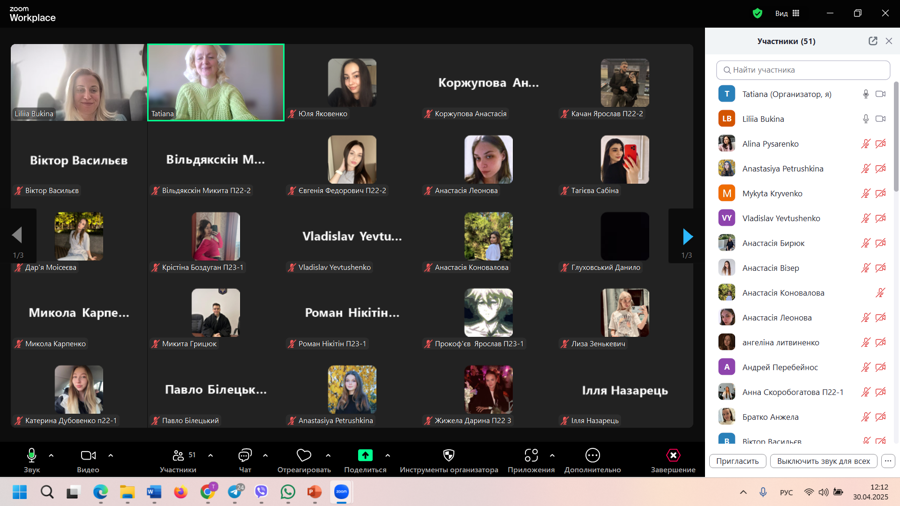Open the Windows Start menu
The width and height of the screenshot is (900, 506).
(x=20, y=492)
